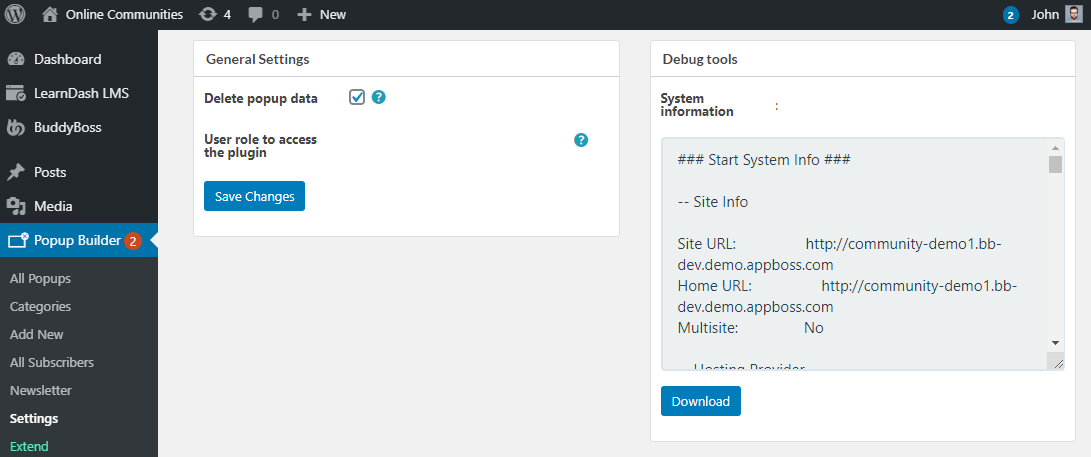
Task: Click the plus New content icon
Action: click(304, 15)
